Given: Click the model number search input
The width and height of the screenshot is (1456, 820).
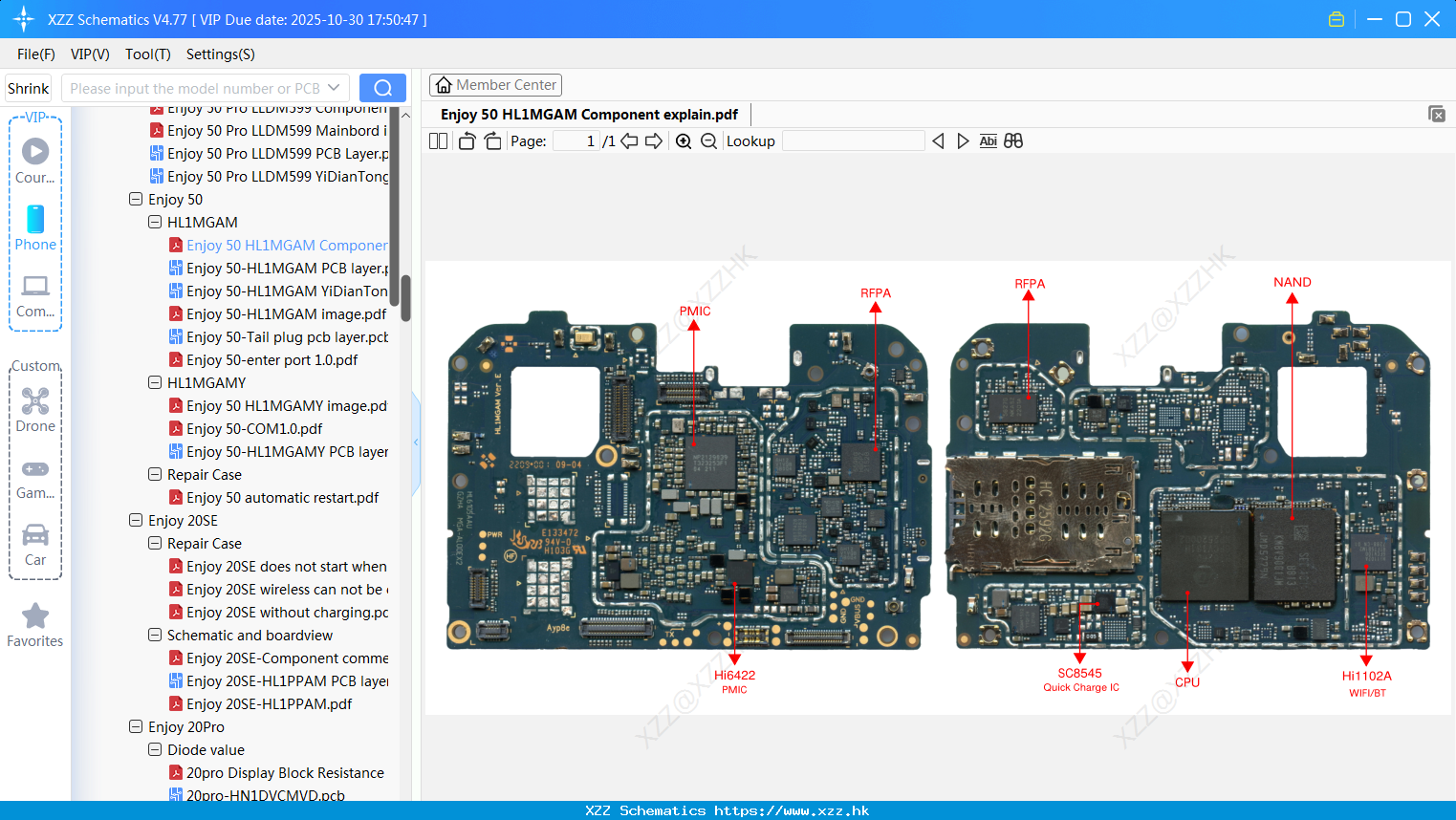Looking at the screenshot, I should [x=194, y=88].
